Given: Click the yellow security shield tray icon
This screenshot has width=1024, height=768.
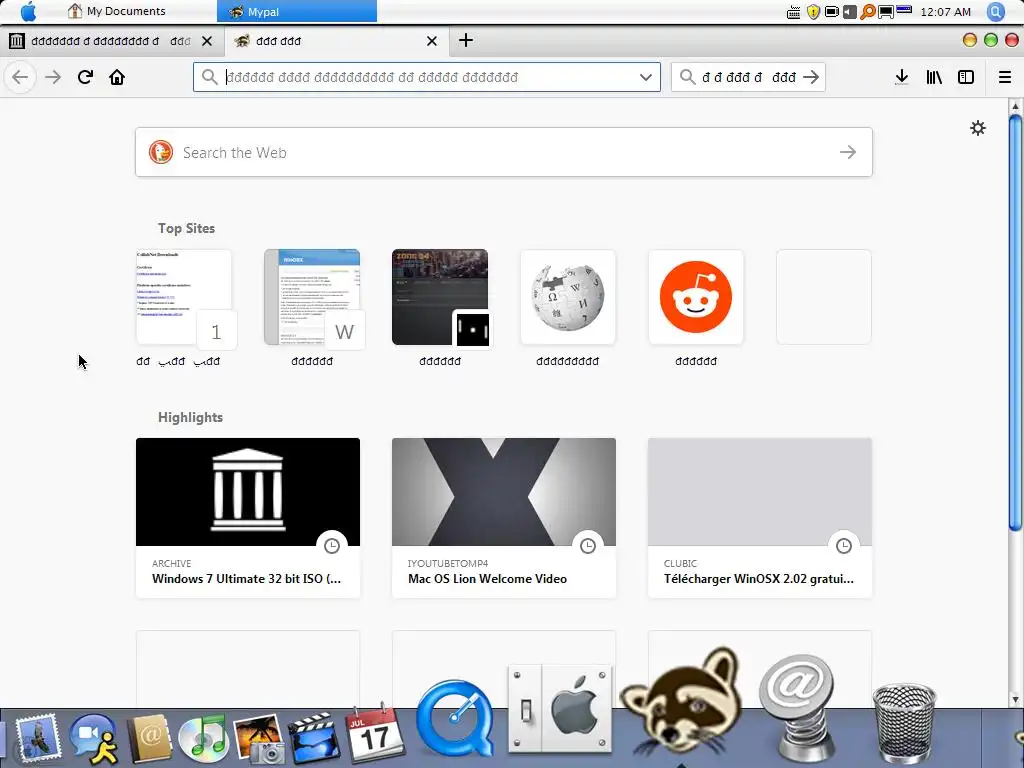Looking at the screenshot, I should (x=813, y=12).
